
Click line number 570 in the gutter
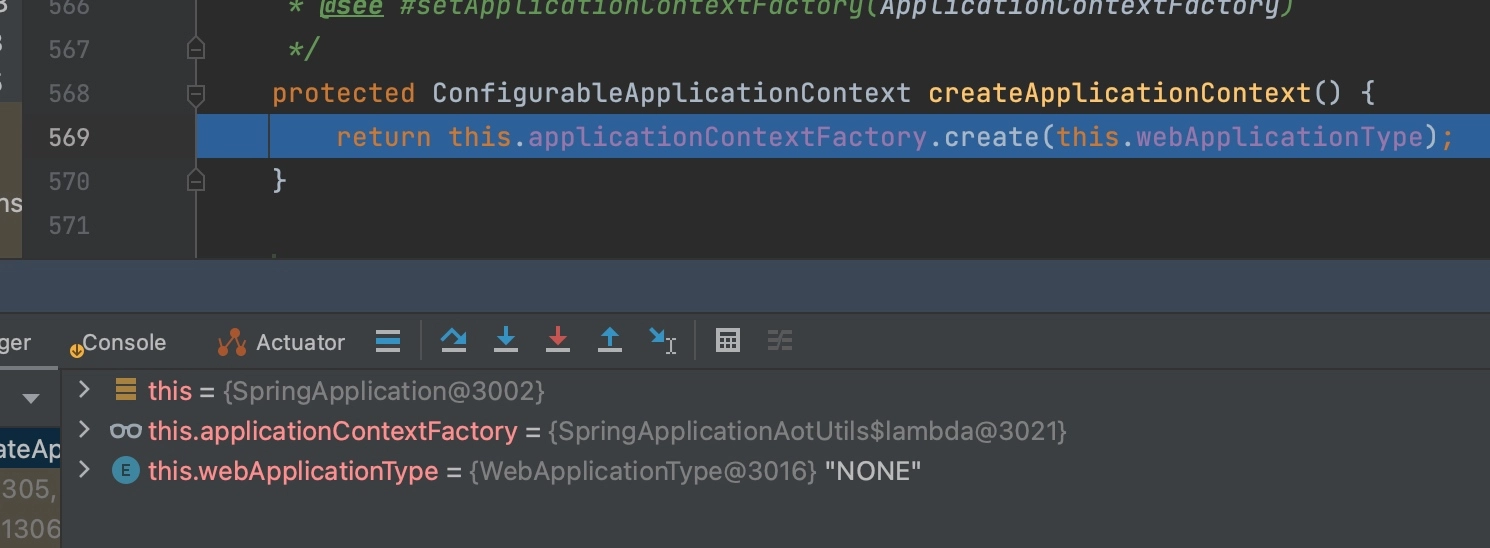coord(69,181)
